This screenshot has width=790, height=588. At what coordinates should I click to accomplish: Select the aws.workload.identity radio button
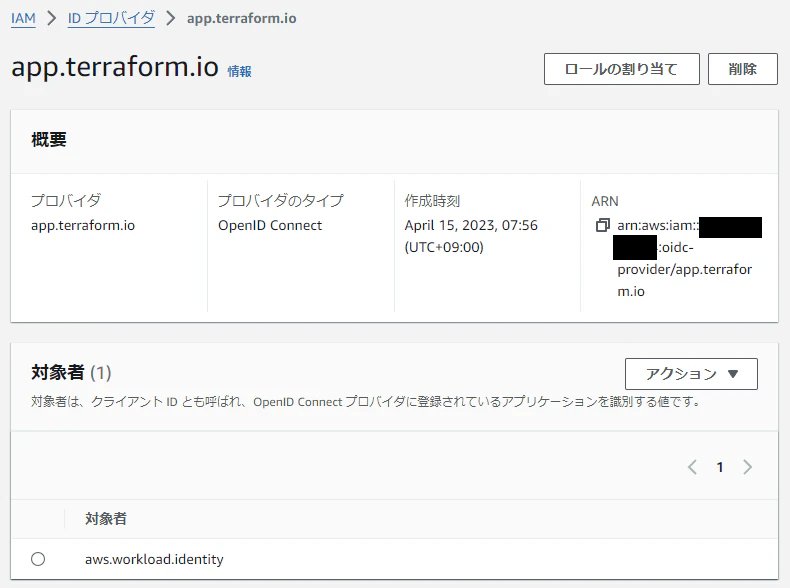(38, 559)
